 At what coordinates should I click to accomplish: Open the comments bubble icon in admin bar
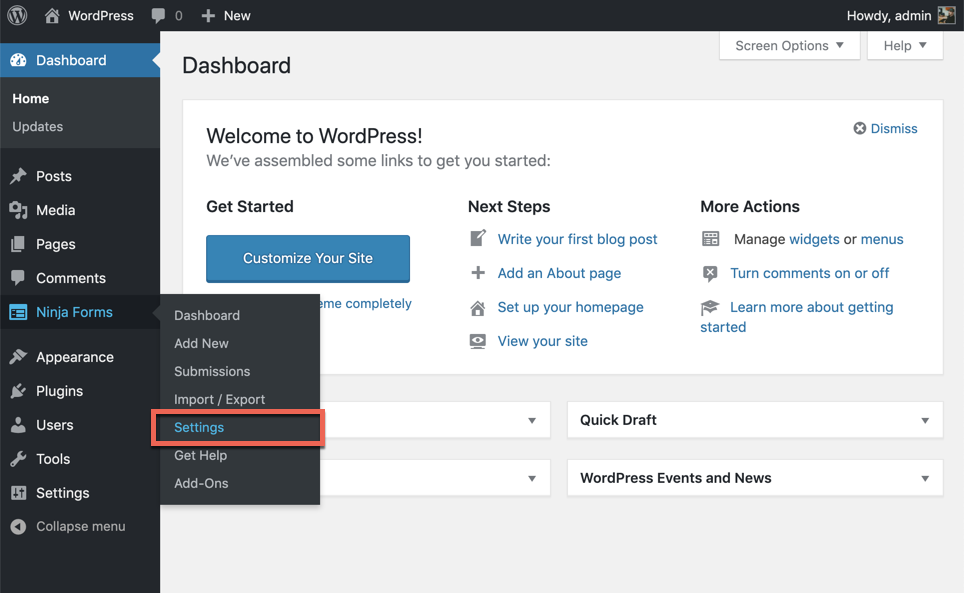[159, 15]
